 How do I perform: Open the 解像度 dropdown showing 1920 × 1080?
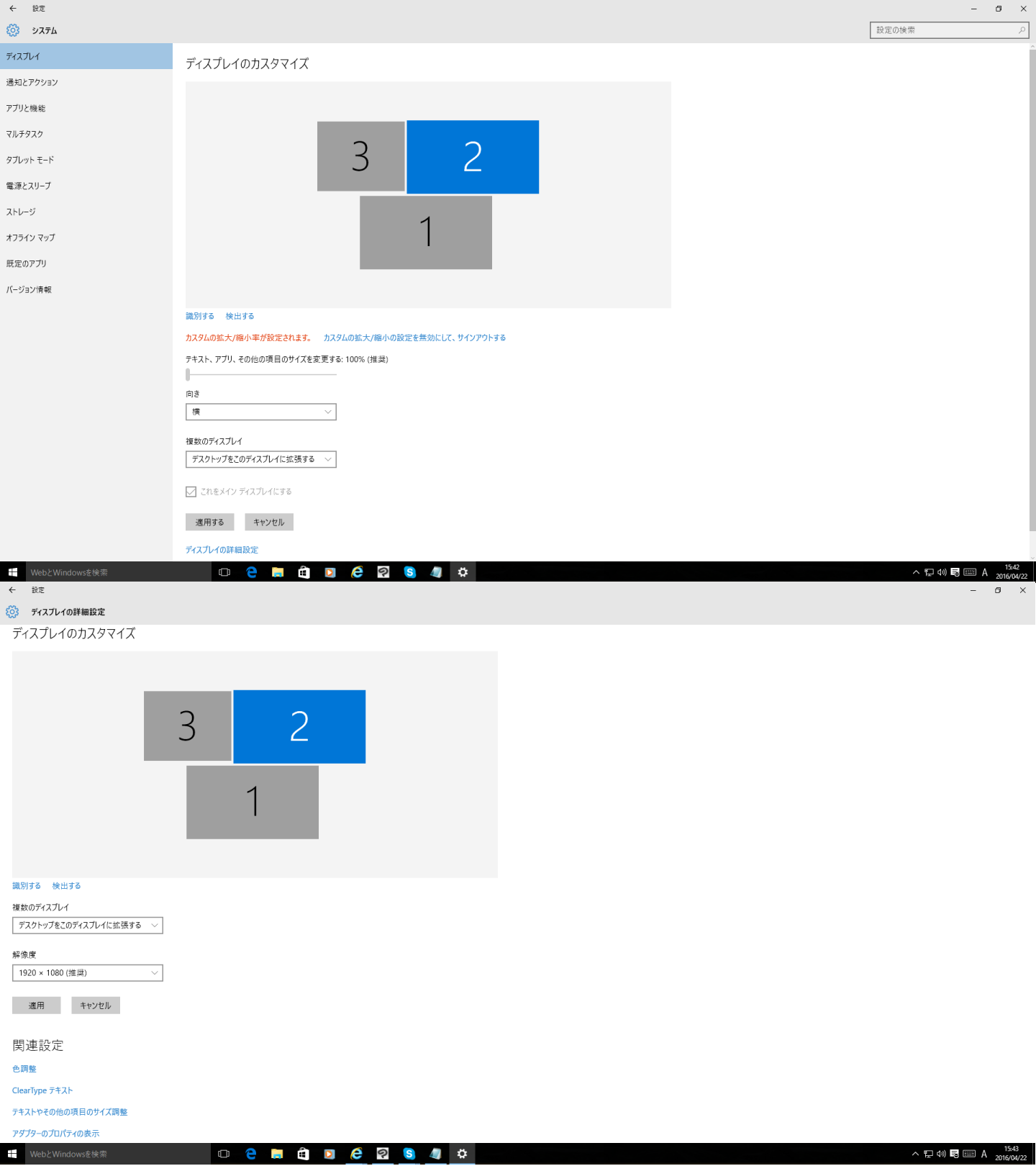(x=88, y=973)
